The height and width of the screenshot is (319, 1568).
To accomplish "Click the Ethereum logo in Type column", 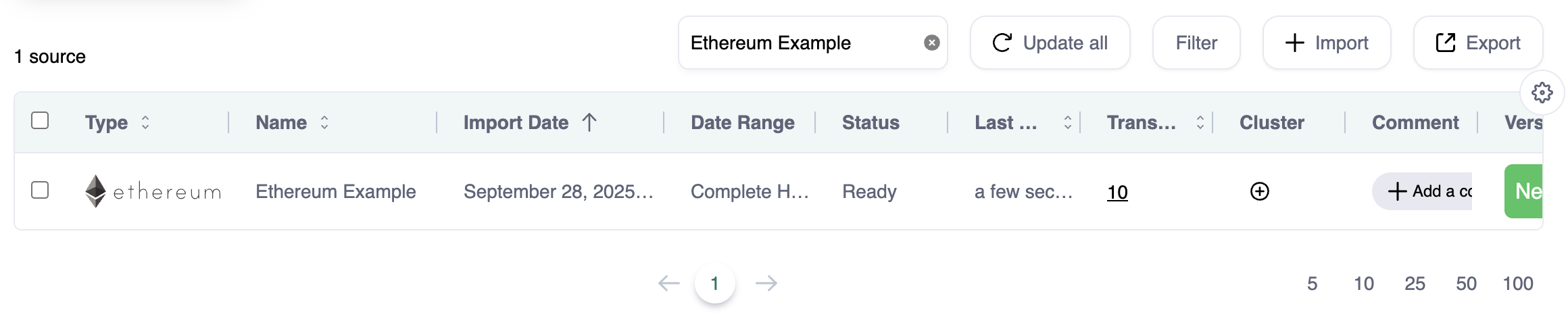I will (96, 191).
